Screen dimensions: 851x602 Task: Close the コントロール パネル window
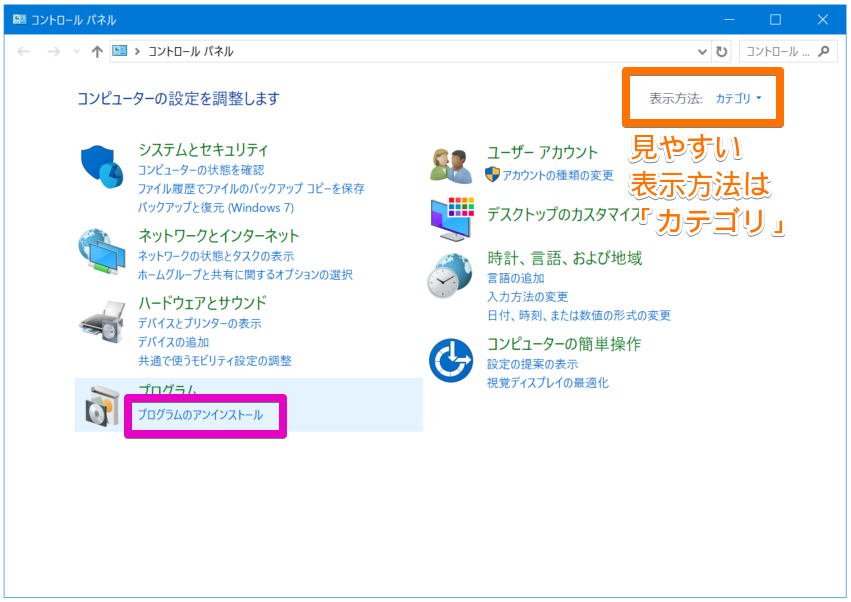click(x=822, y=20)
